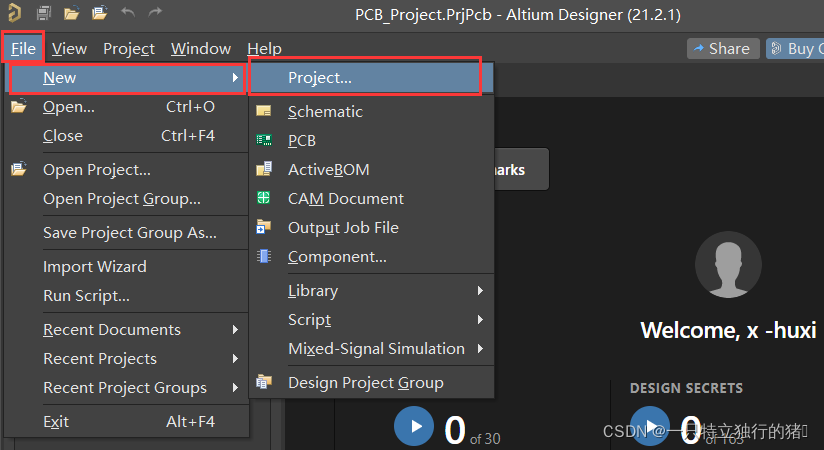Open the Help menu
Image resolution: width=824 pixels, height=450 pixels.
click(x=264, y=49)
